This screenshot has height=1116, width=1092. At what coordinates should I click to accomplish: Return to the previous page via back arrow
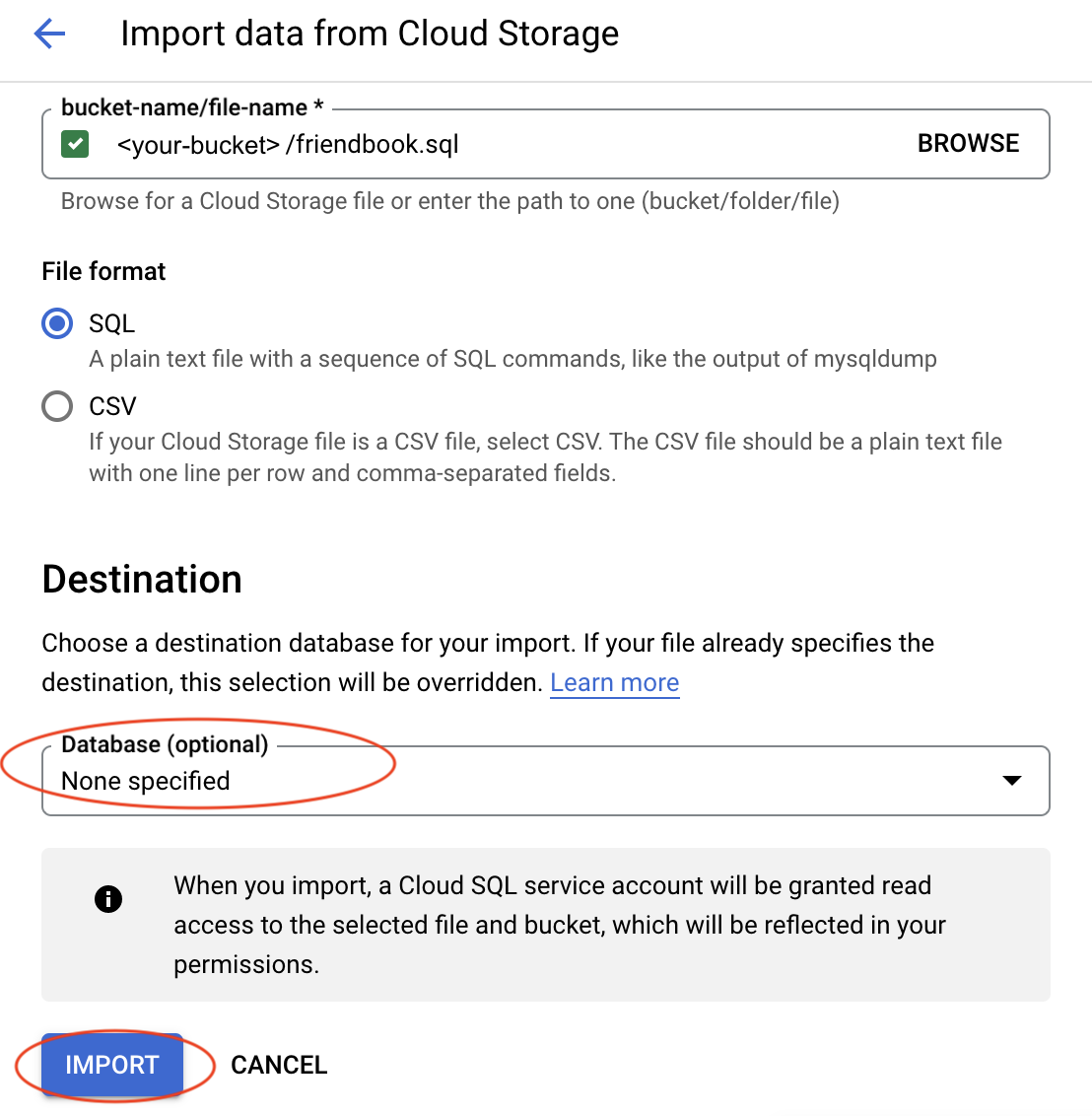48,34
